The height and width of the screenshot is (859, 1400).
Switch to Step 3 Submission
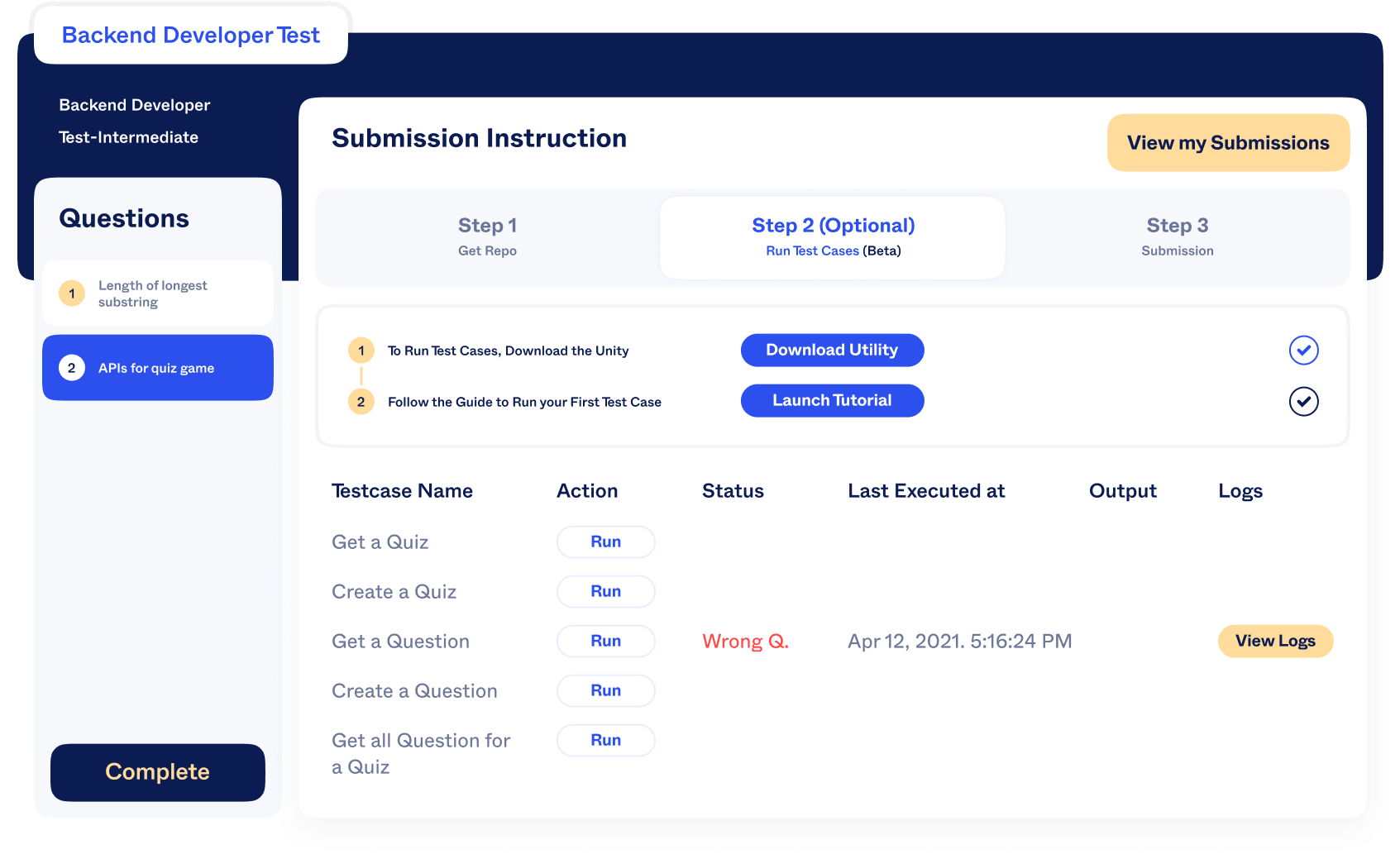pos(1177,236)
